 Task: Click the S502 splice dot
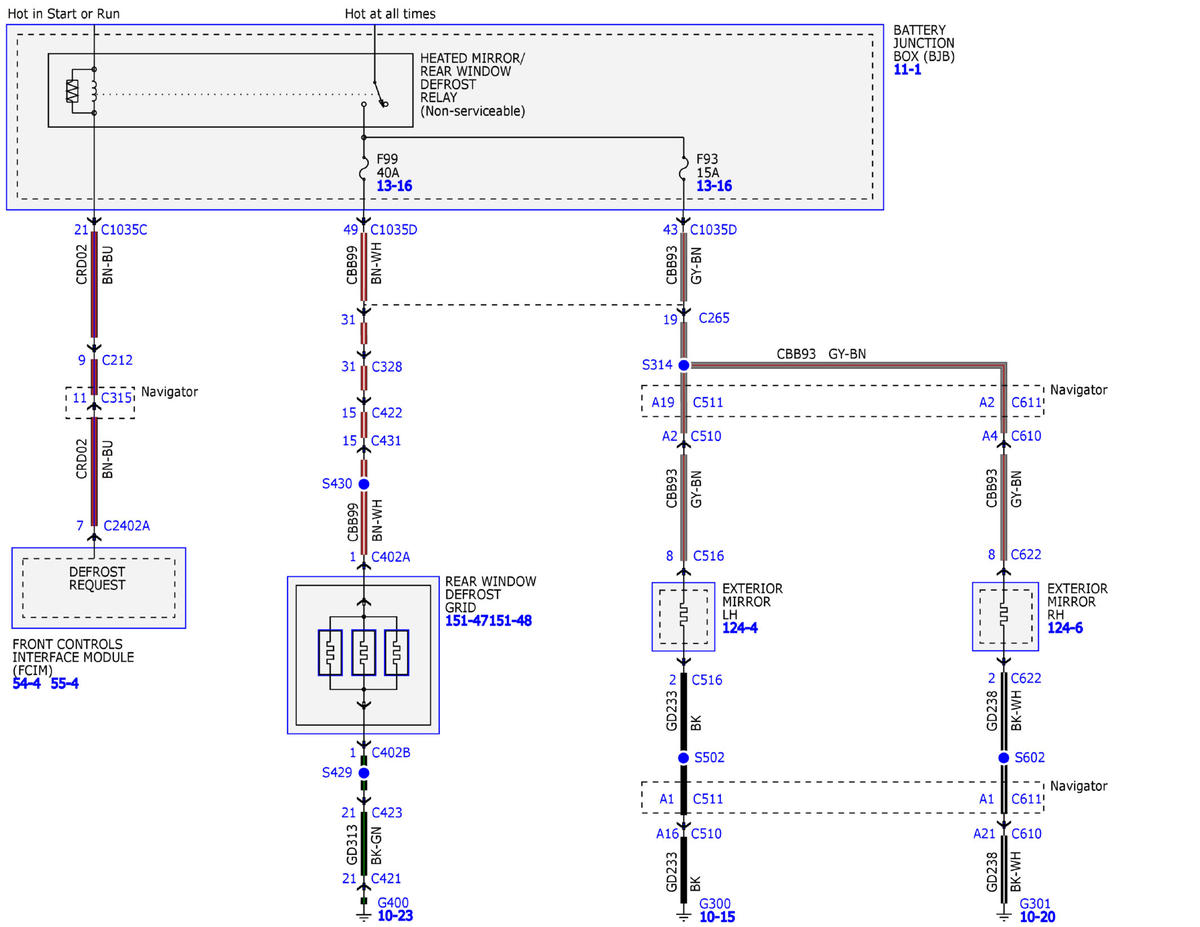(x=684, y=758)
